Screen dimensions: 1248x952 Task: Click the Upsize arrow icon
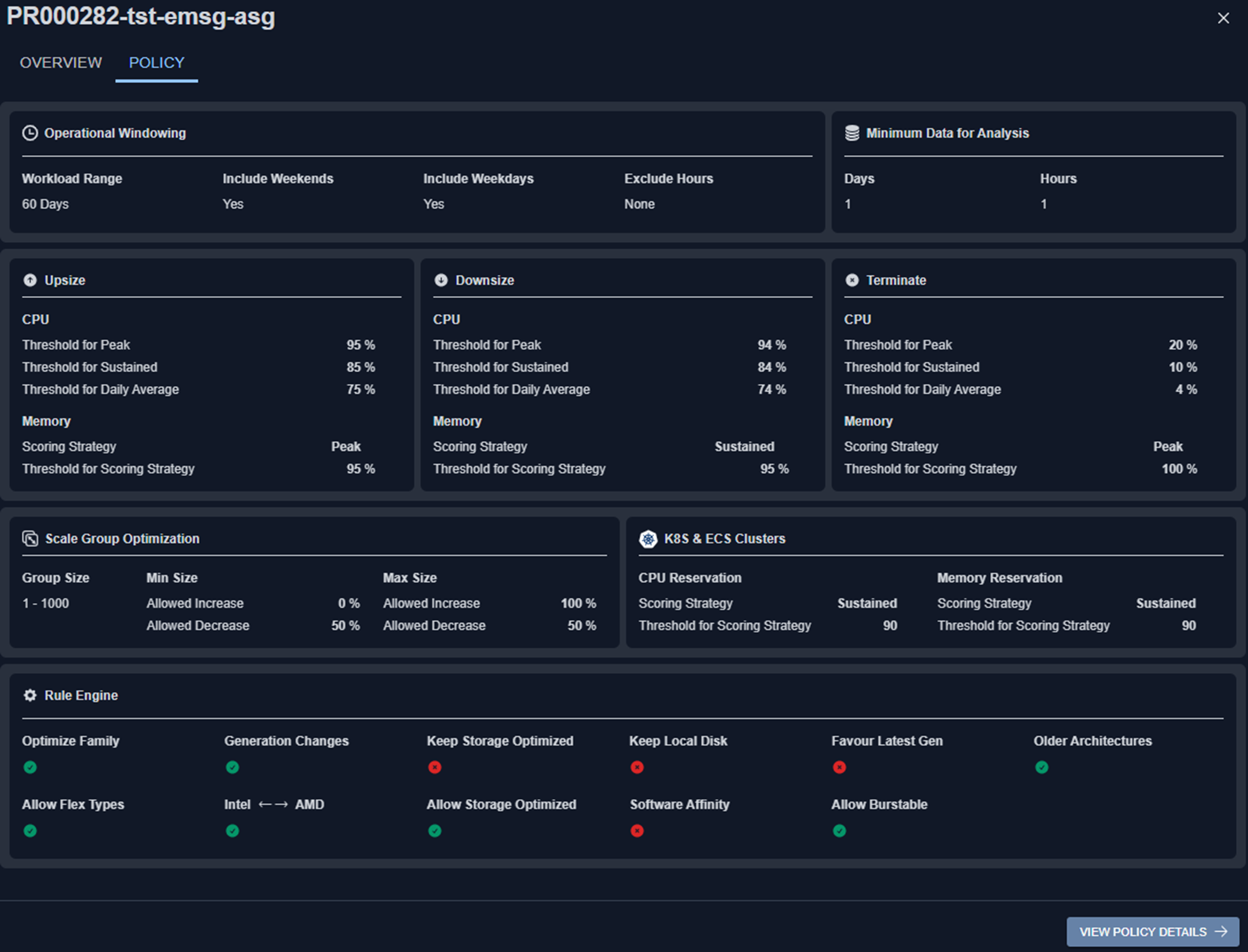(x=30, y=280)
